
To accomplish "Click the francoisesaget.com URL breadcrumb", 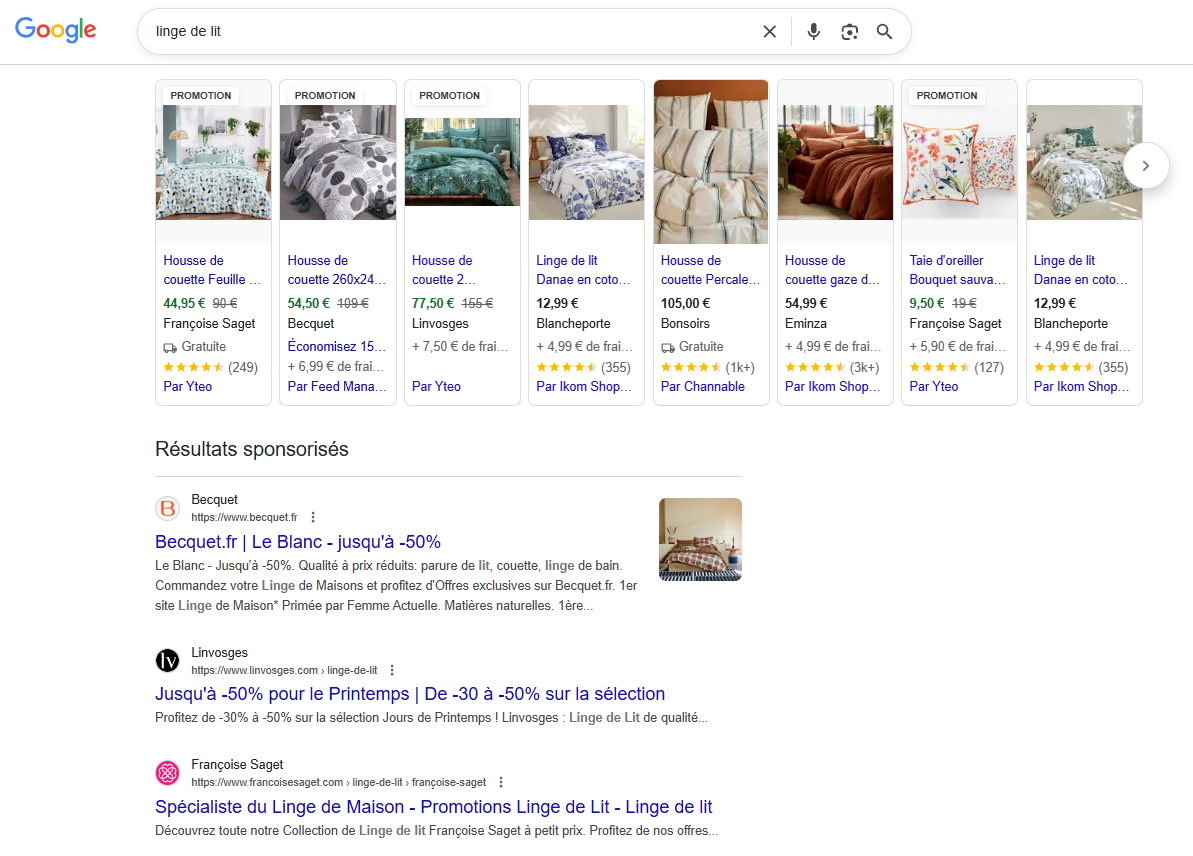I will click(339, 782).
